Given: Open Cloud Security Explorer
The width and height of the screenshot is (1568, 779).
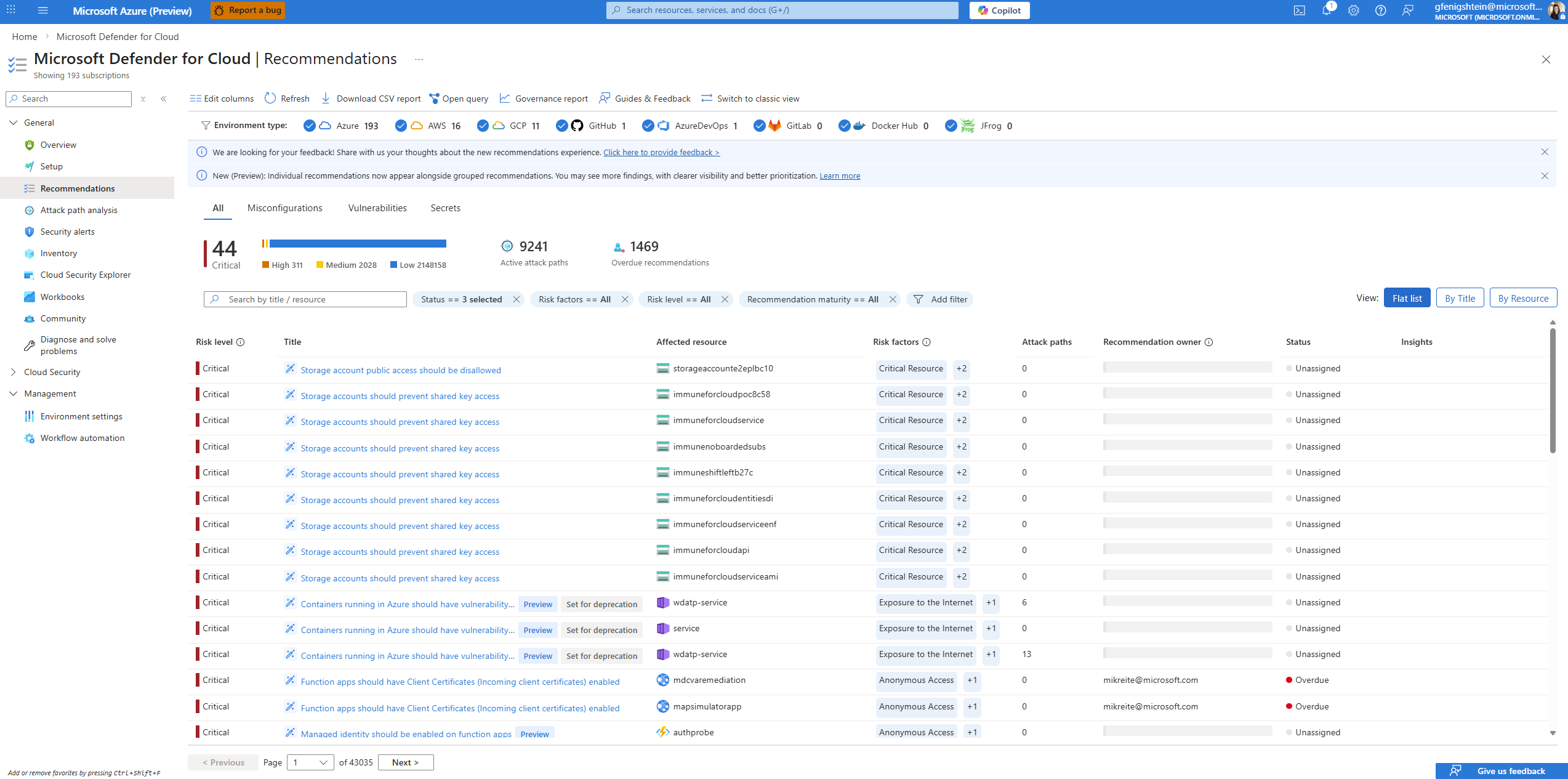Looking at the screenshot, I should tap(86, 275).
